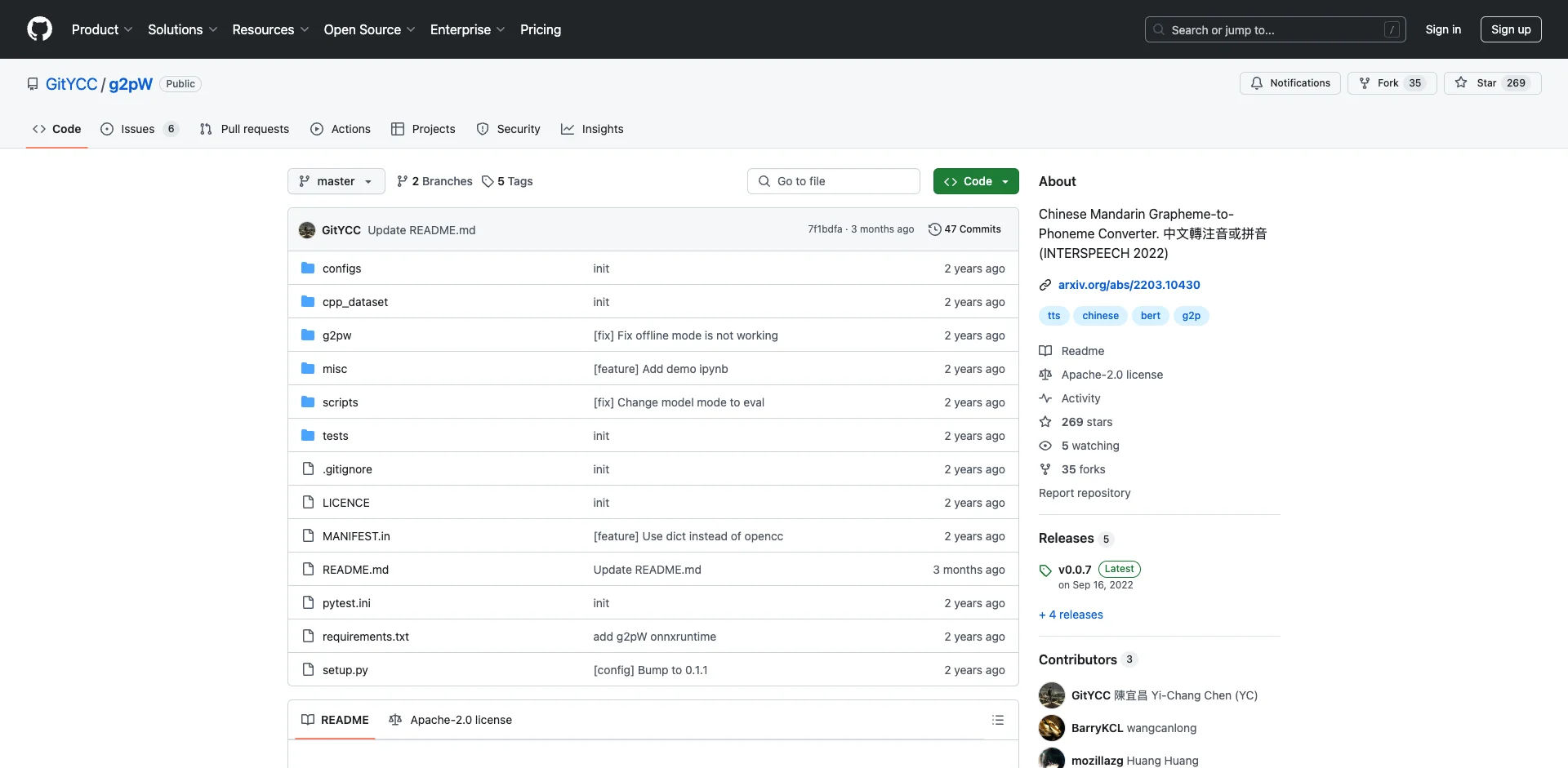
Task: Click the scripts folder icon
Action: point(308,402)
